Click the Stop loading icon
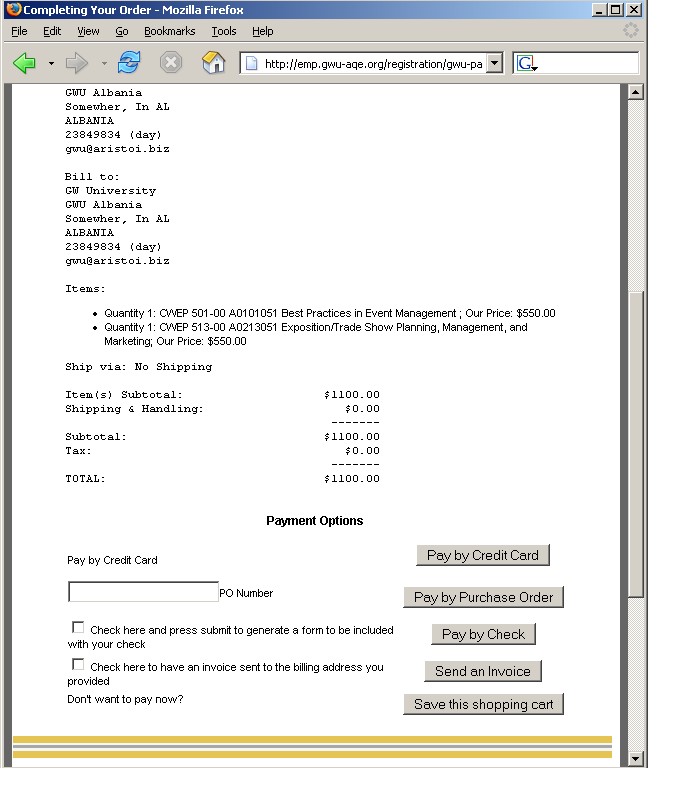This screenshot has height=800, width=700. tap(171, 63)
